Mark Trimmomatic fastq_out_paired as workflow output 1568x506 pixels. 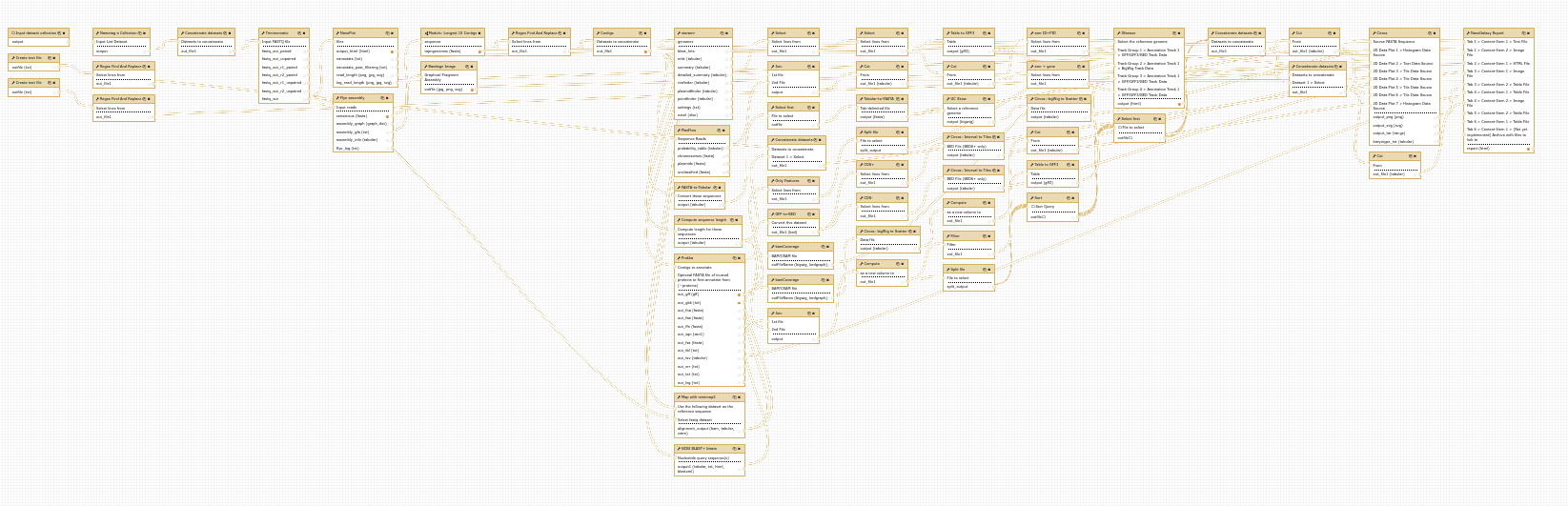click(304, 51)
